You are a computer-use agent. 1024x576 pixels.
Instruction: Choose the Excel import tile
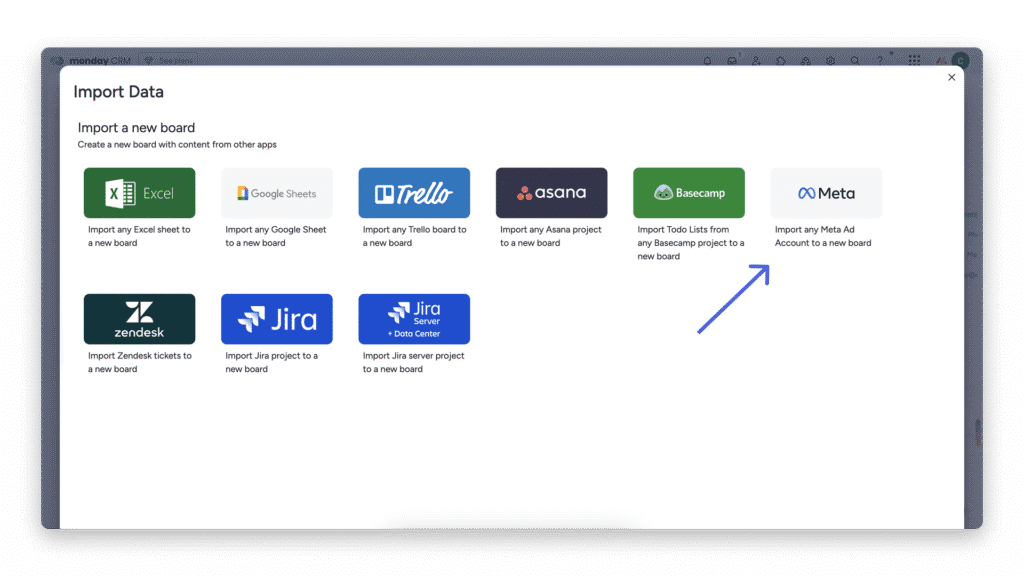[139, 193]
